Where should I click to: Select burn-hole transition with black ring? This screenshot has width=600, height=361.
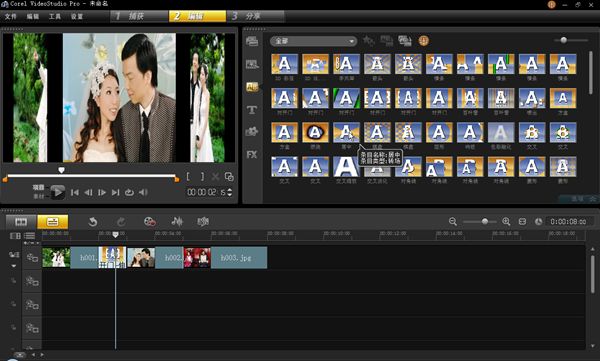(x=315, y=132)
